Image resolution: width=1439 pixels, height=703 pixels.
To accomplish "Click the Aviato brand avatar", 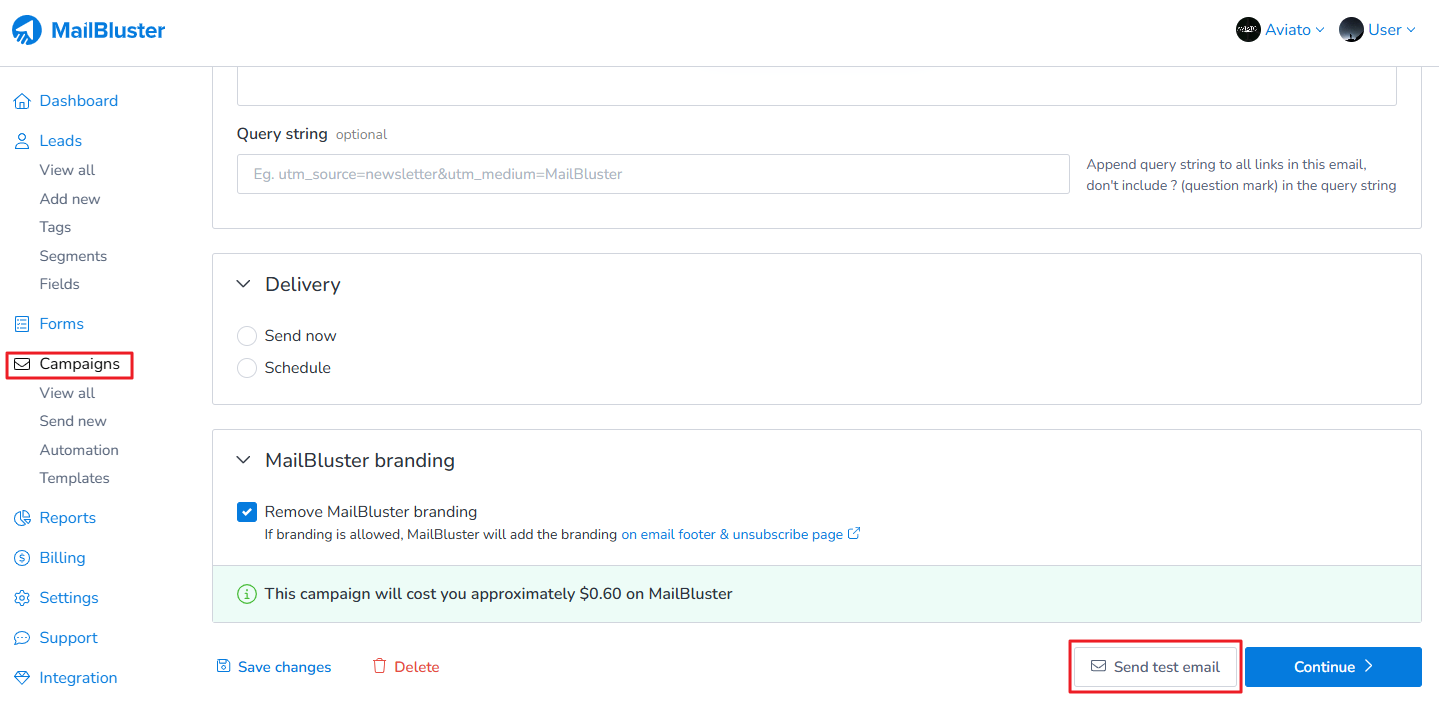I will [x=1248, y=30].
